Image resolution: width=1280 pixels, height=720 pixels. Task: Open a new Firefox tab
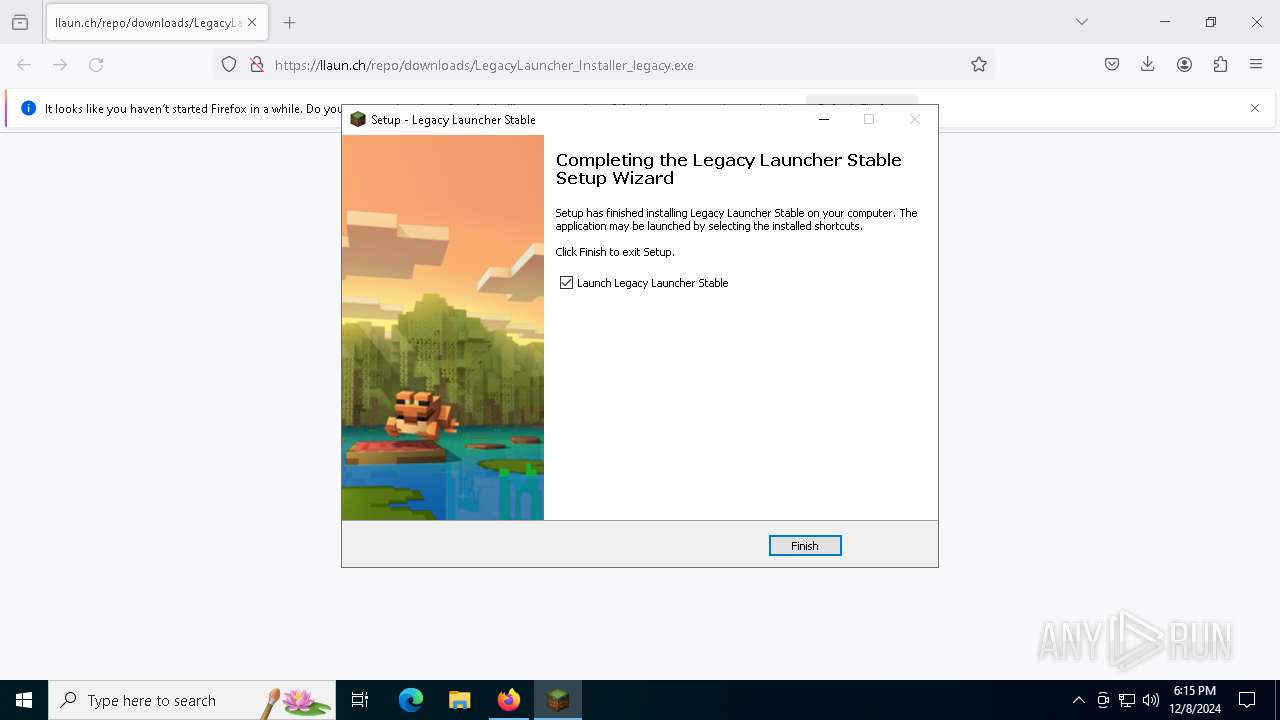coord(290,22)
